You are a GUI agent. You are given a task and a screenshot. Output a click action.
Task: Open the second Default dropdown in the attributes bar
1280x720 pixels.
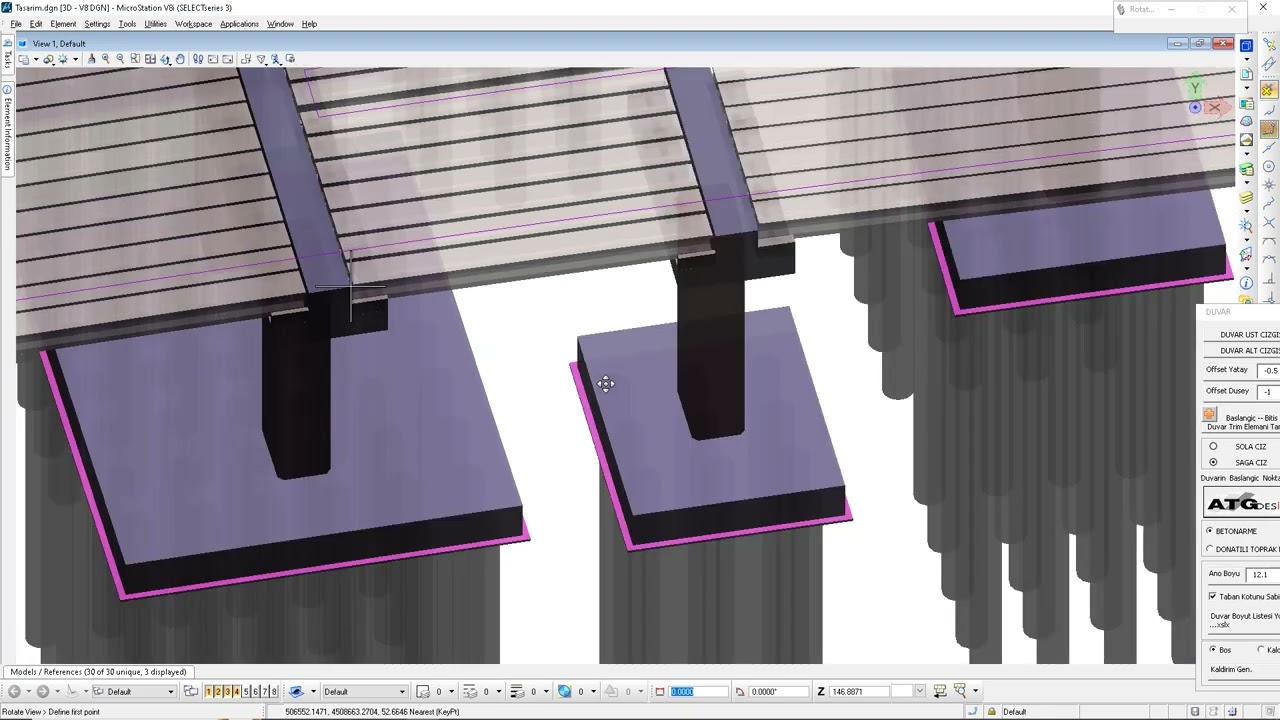[365, 691]
